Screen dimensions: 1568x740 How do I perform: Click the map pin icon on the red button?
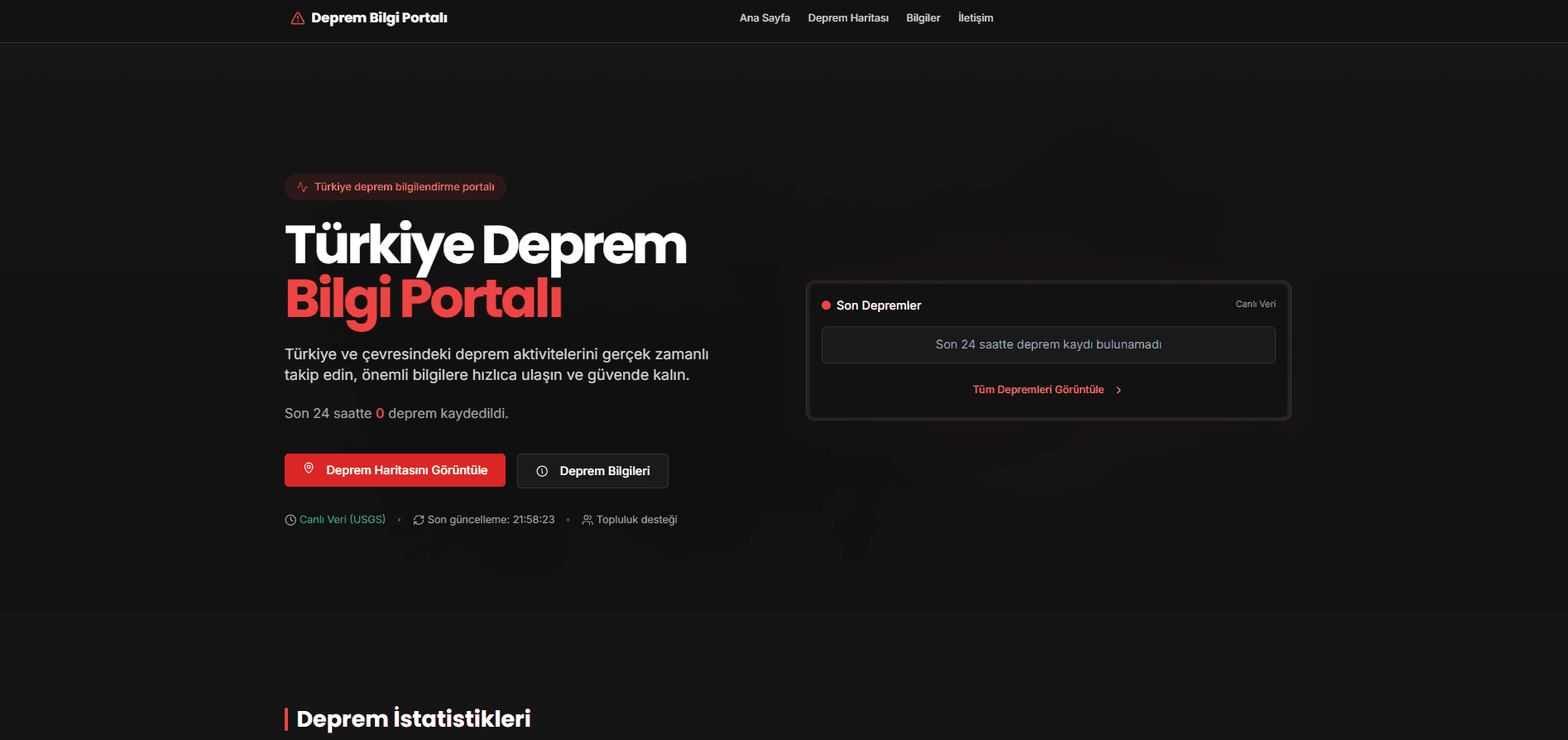(309, 469)
